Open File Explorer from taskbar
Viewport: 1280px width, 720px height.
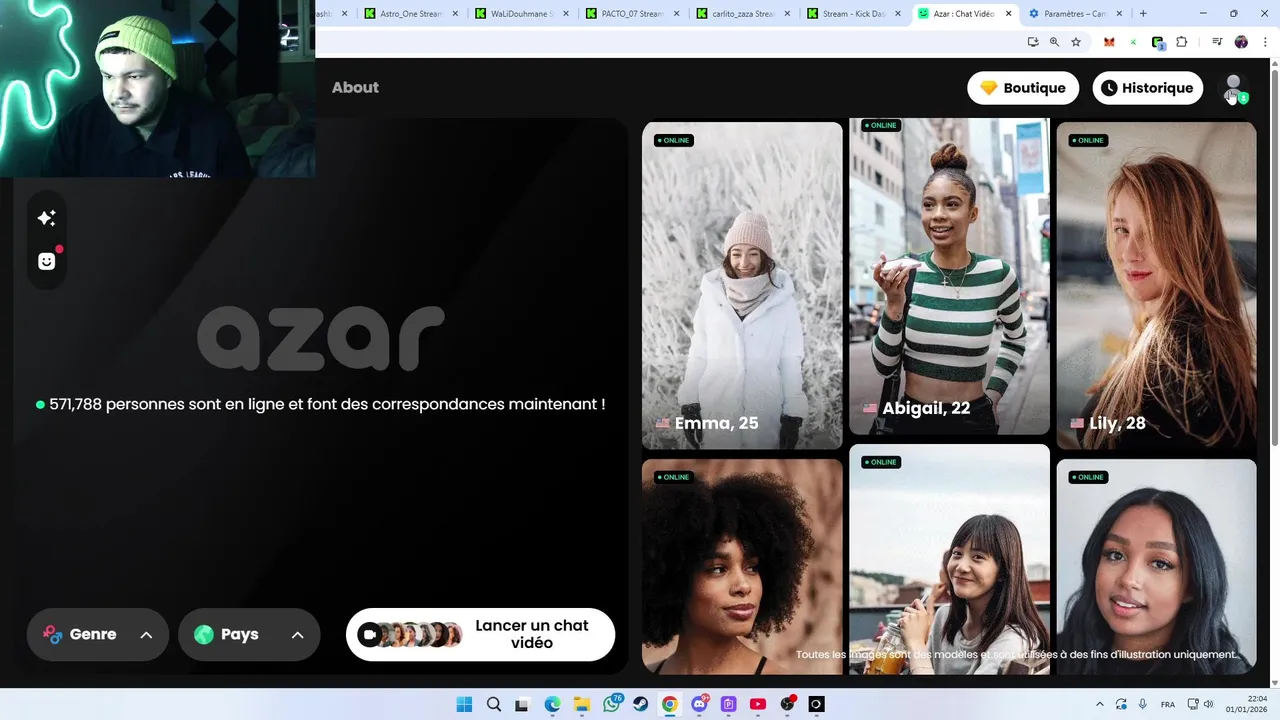coord(581,704)
